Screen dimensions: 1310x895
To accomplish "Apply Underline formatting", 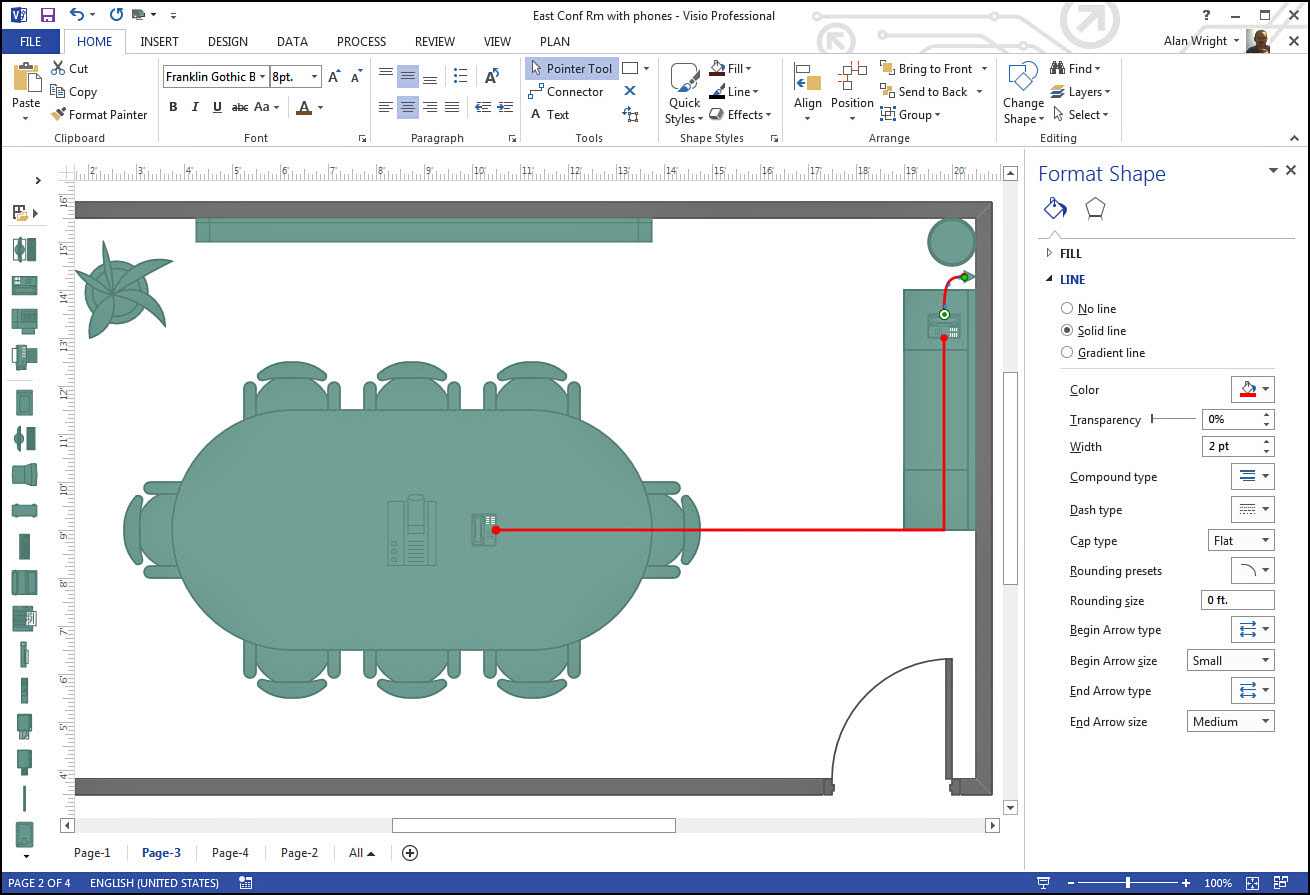I will pos(216,107).
